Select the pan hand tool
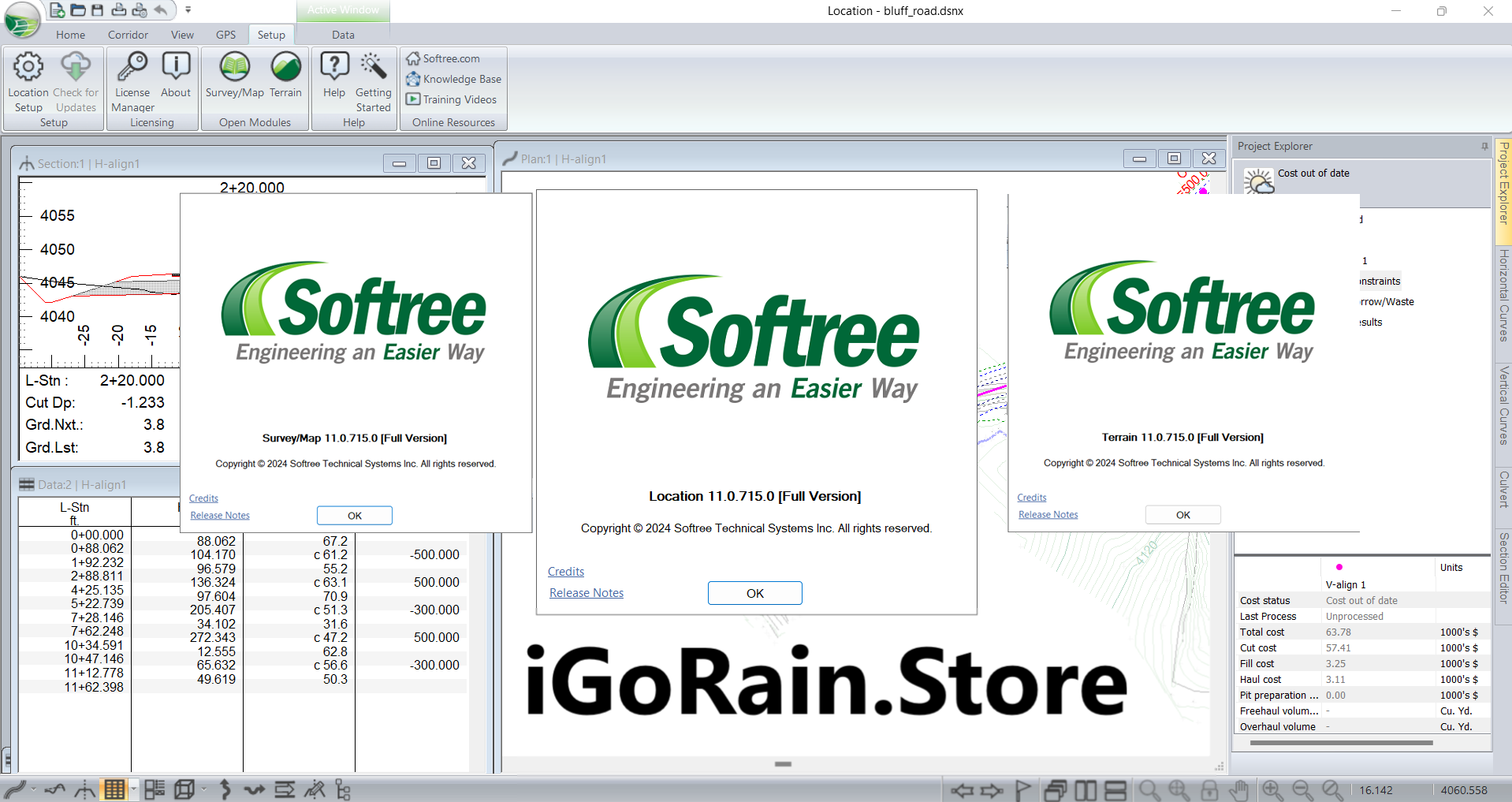 1238,789
